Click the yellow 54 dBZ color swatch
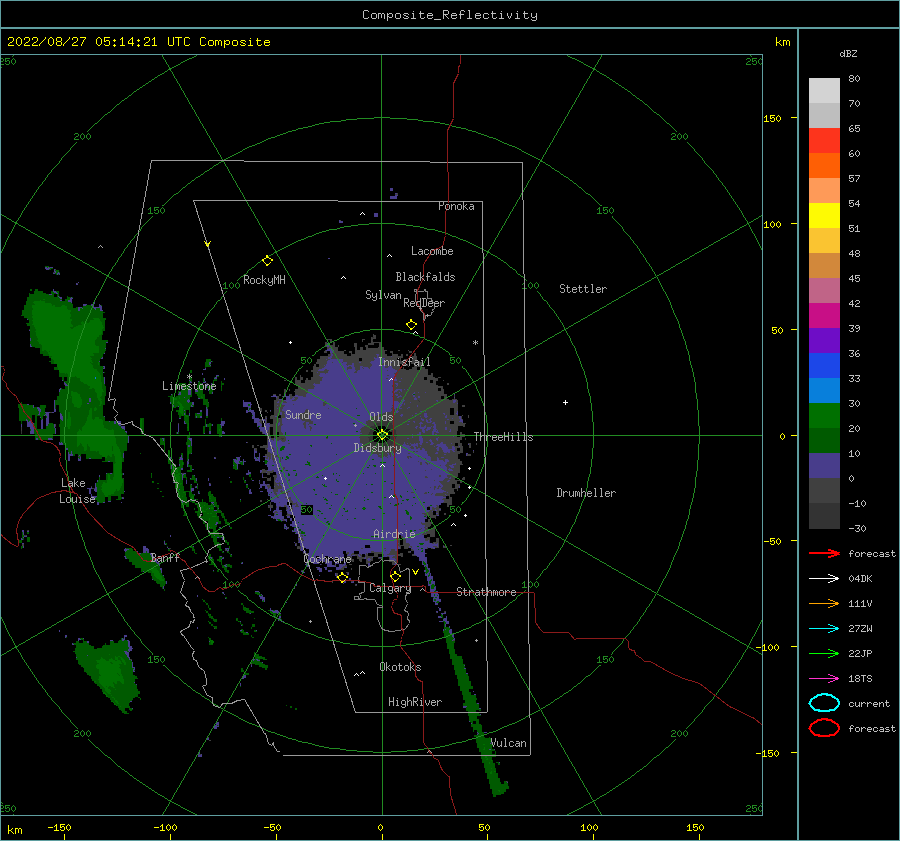900x841 pixels. point(824,216)
